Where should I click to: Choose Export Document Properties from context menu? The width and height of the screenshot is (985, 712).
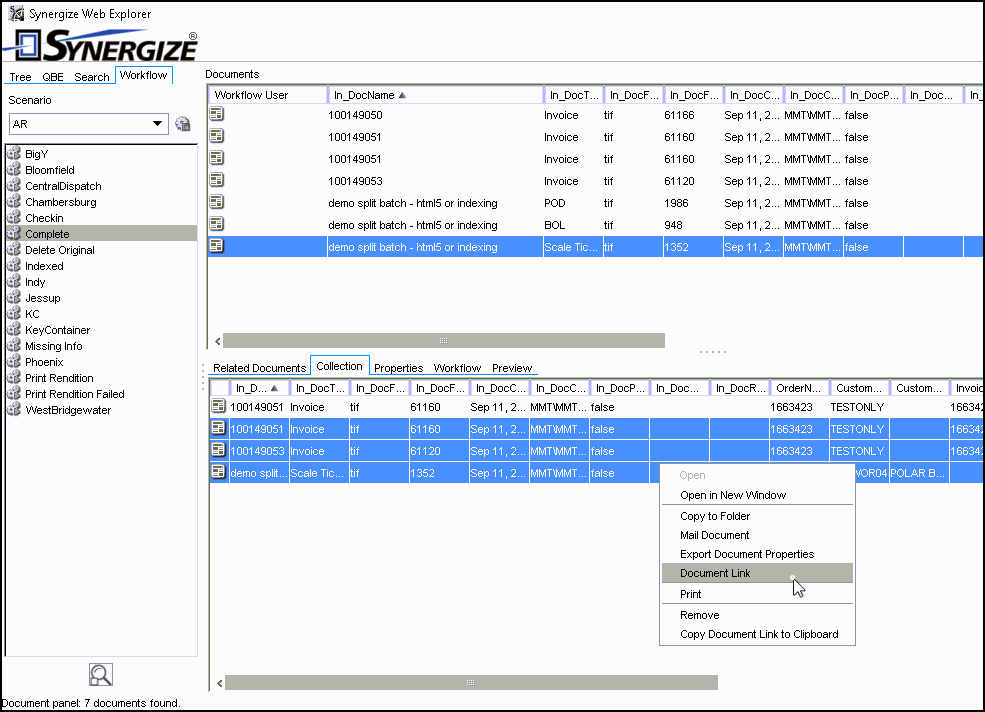tap(758, 554)
